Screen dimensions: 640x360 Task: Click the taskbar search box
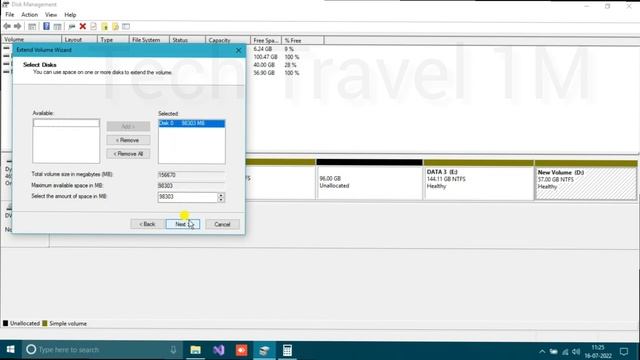click(x=102, y=350)
